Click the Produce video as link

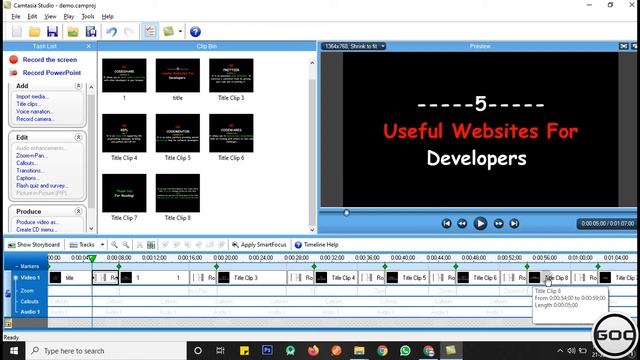point(38,222)
